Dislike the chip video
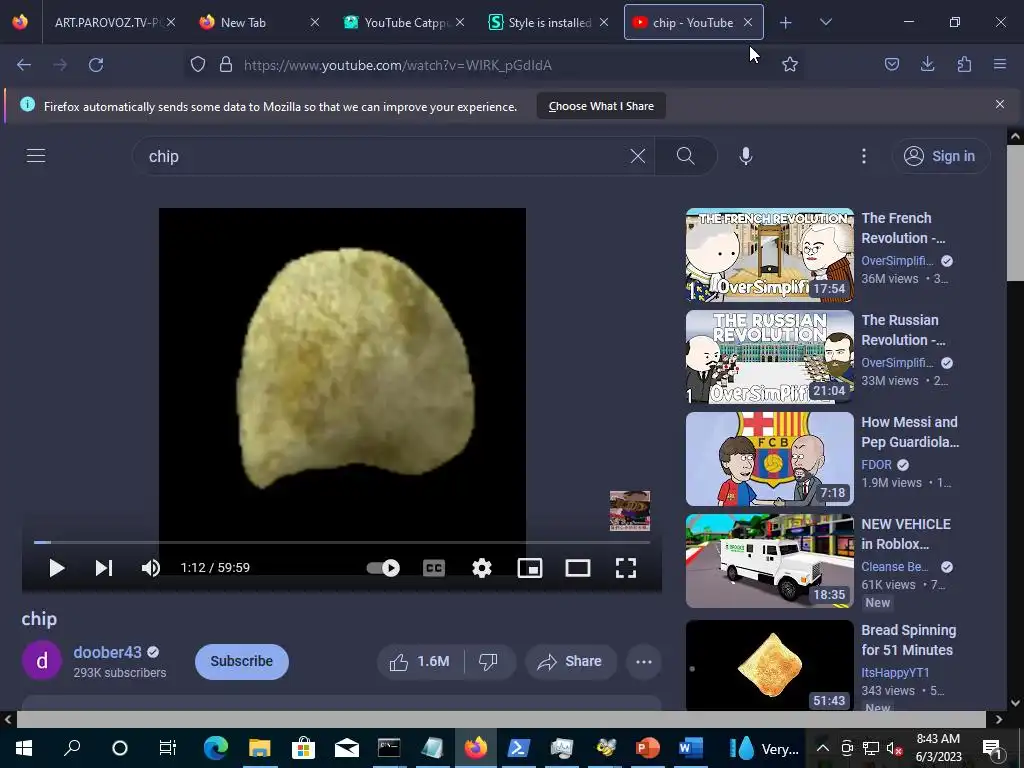This screenshot has width=1024, height=768. (488, 662)
